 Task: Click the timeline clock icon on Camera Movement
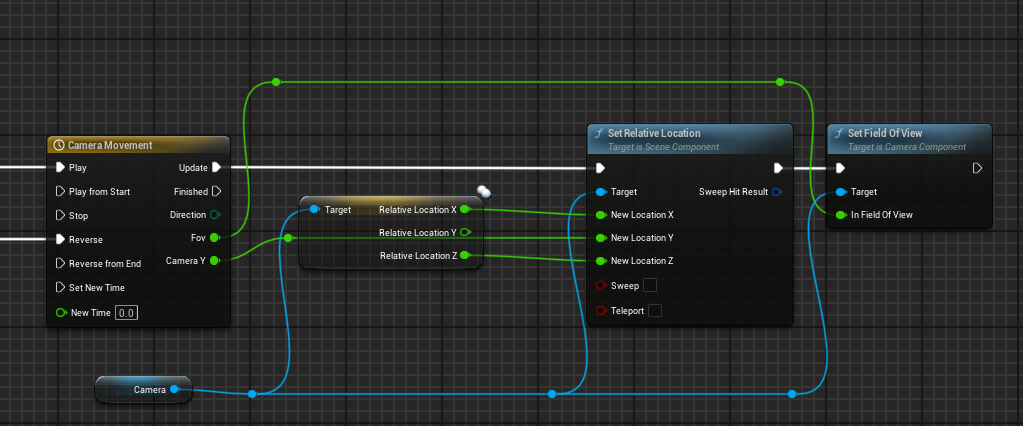[59, 145]
